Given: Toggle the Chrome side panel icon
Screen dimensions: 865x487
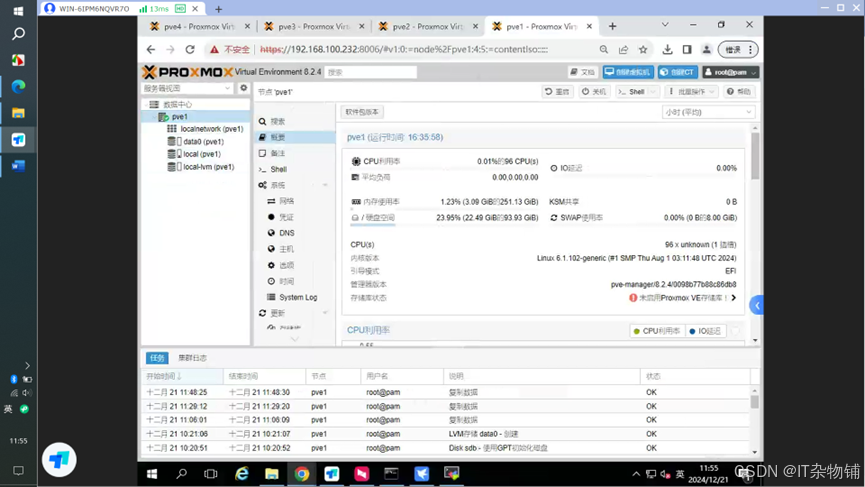Looking at the screenshot, I should (687, 50).
